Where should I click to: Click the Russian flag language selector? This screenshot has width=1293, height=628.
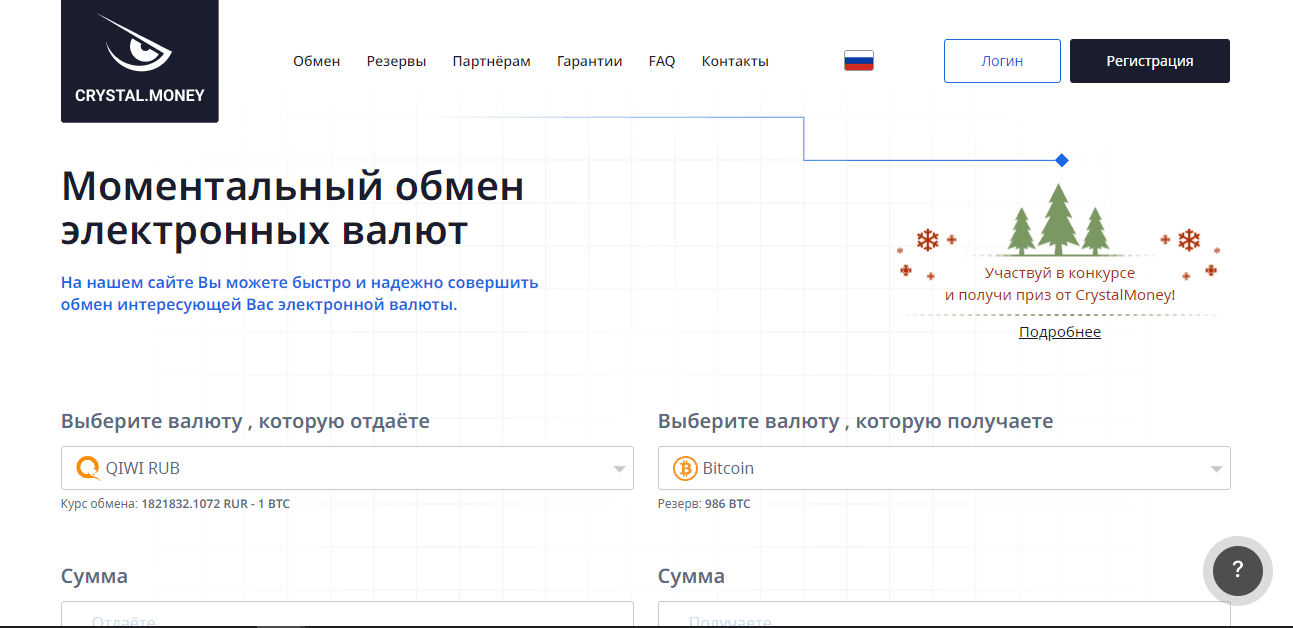click(858, 60)
